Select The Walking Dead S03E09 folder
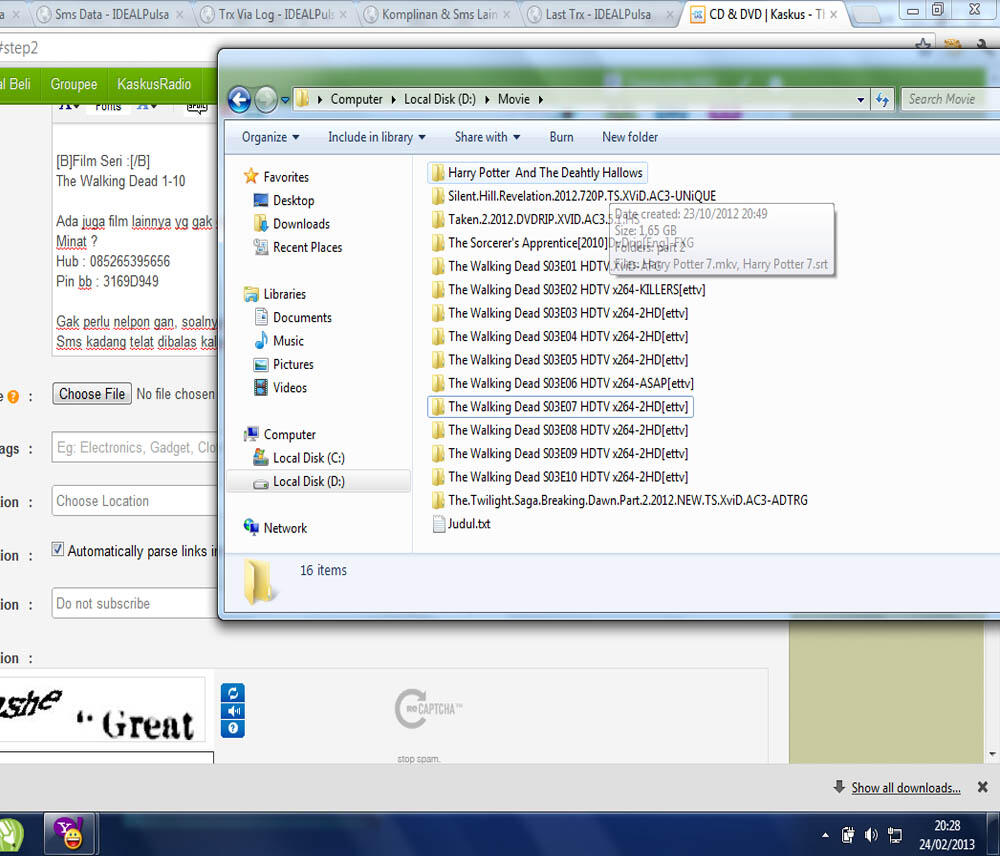Viewport: 1000px width, 856px height. click(x=560, y=454)
